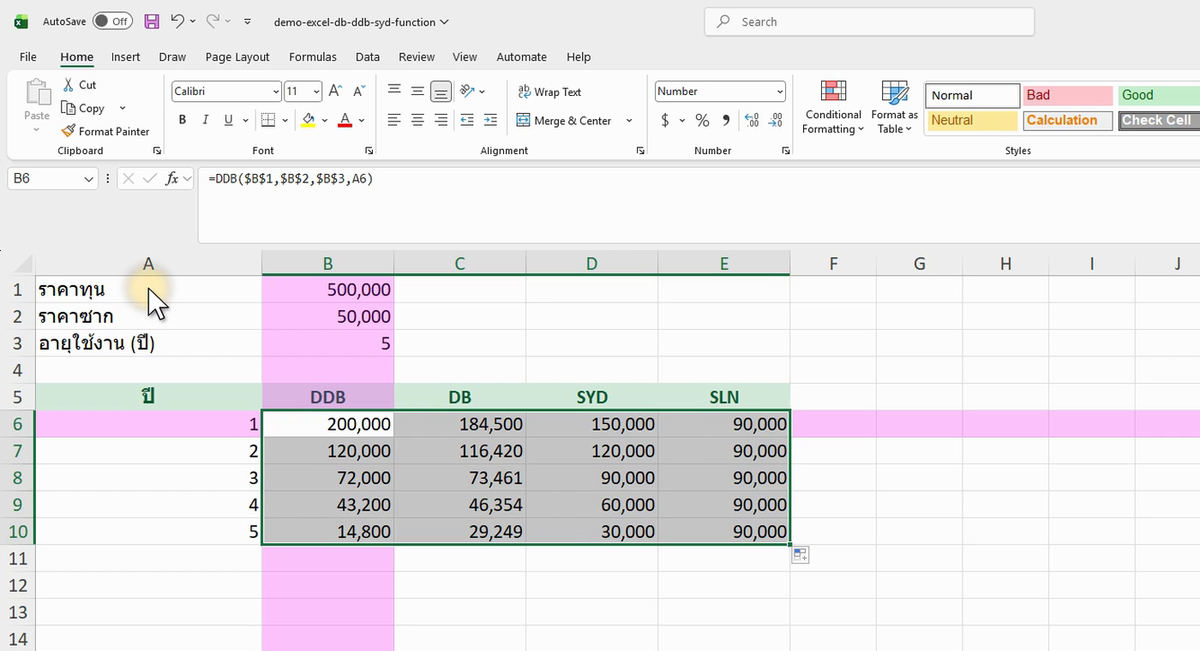Screen dimensions: 1200x651
Task: Open Font group dialog launcher
Action: coord(370,151)
